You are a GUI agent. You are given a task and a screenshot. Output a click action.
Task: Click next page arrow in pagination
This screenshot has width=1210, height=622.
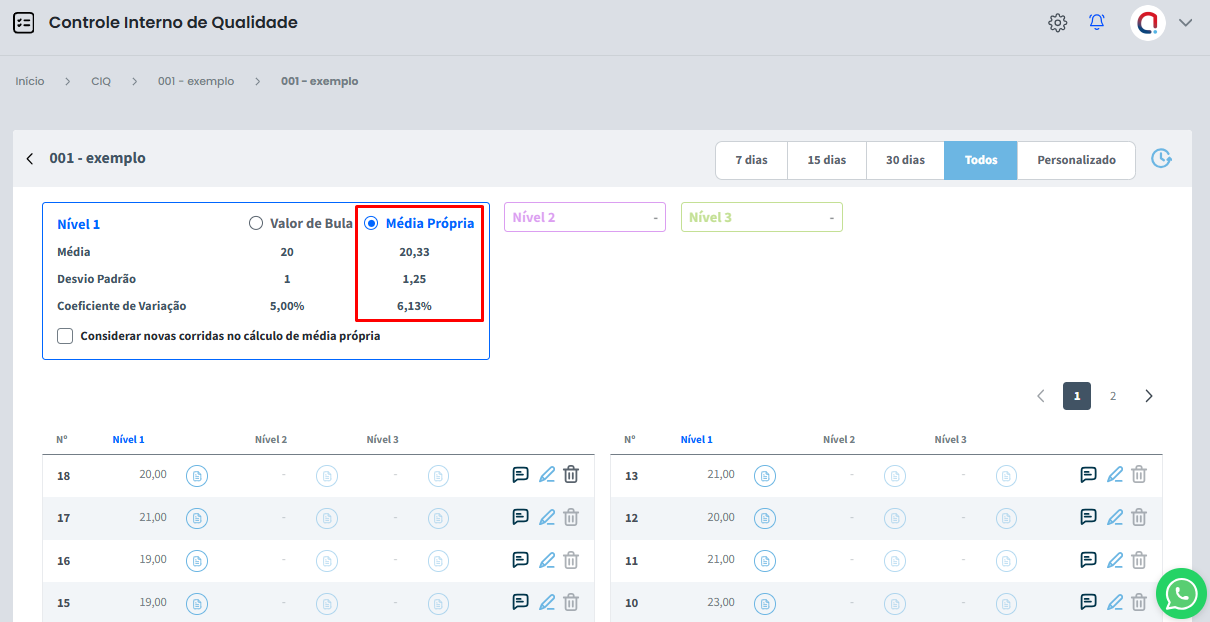click(x=1149, y=396)
